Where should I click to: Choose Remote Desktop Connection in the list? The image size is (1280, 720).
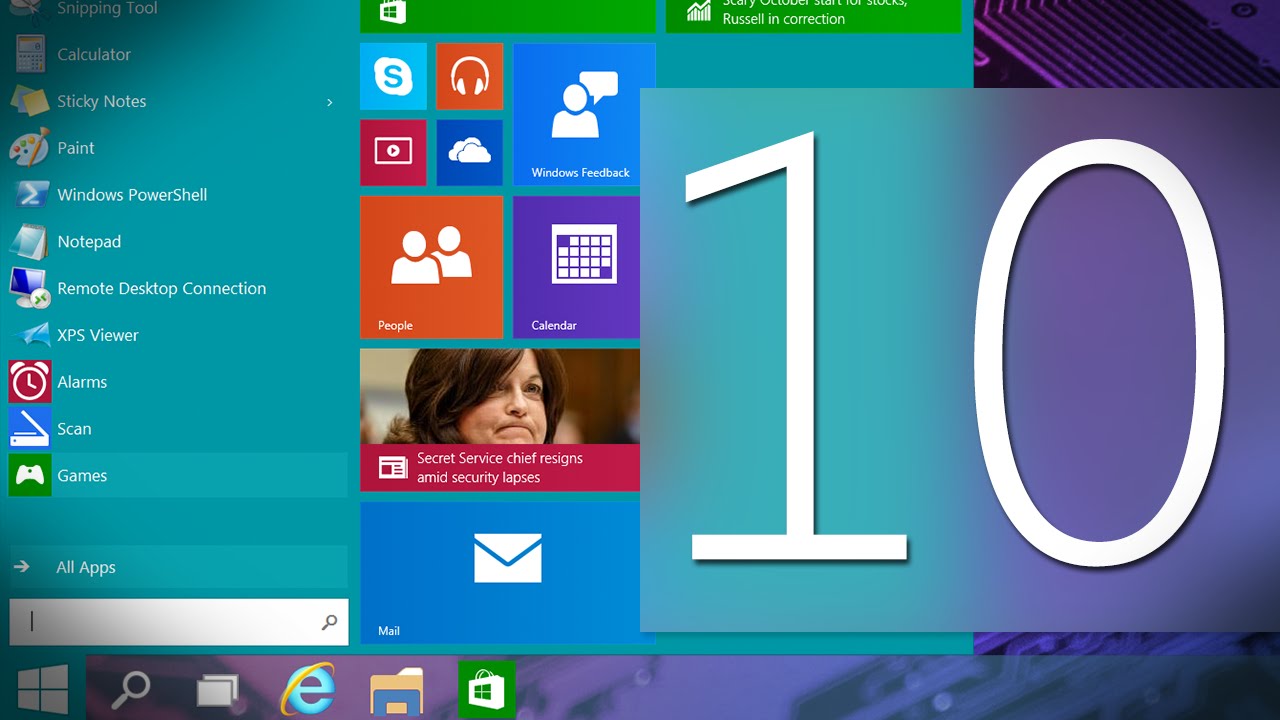[x=161, y=288]
